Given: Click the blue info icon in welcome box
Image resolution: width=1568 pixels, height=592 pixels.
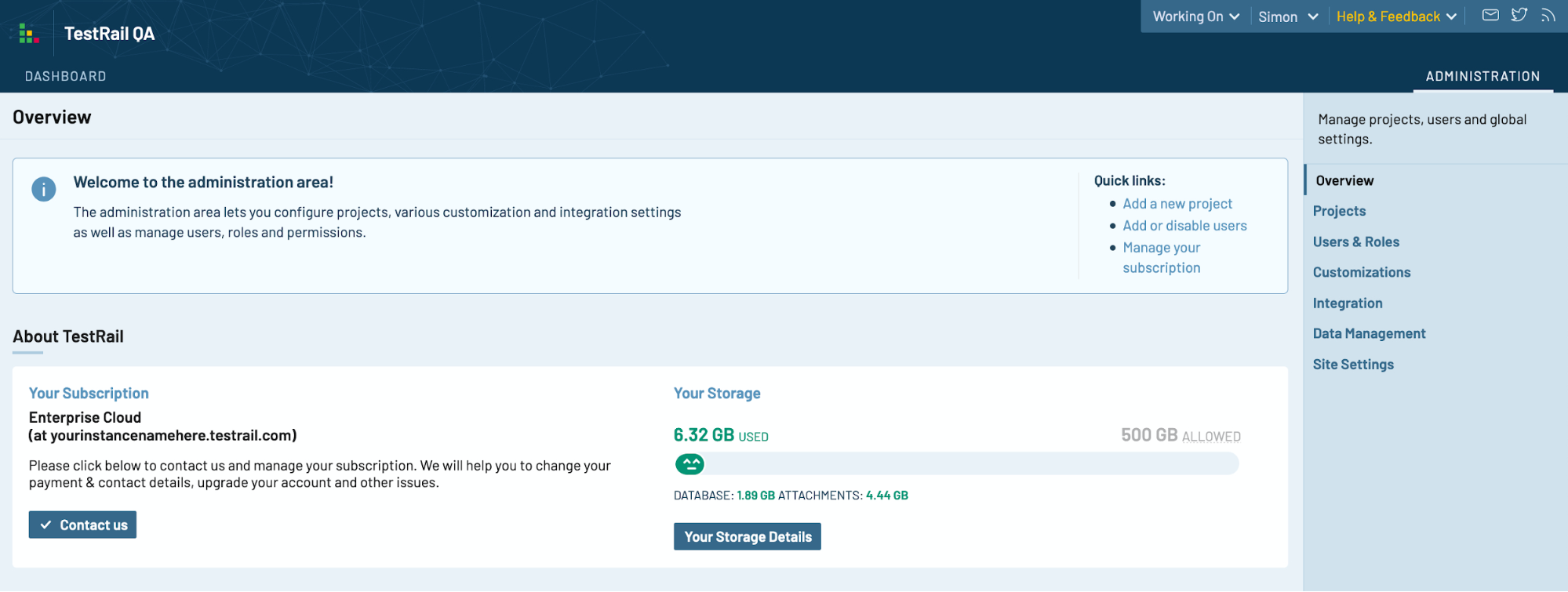Looking at the screenshot, I should 43,189.
